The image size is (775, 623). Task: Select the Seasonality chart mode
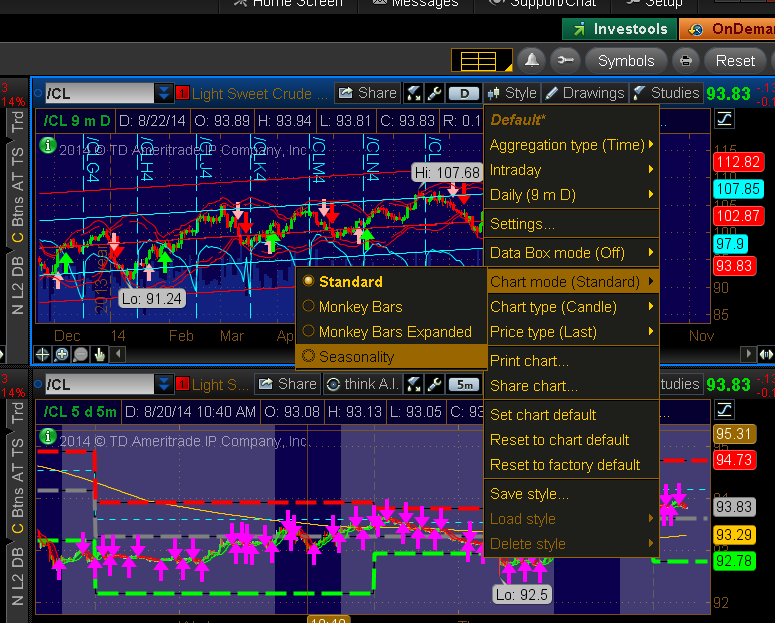[391, 356]
